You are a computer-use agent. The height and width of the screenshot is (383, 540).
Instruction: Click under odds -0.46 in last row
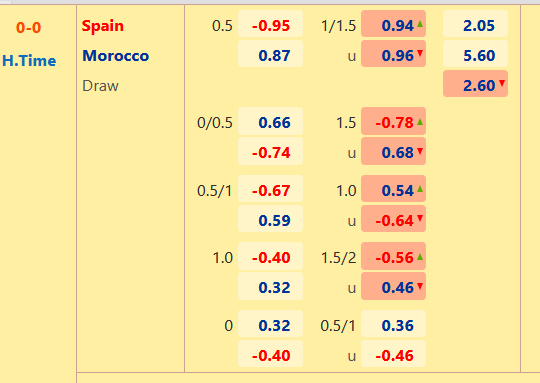393,354
